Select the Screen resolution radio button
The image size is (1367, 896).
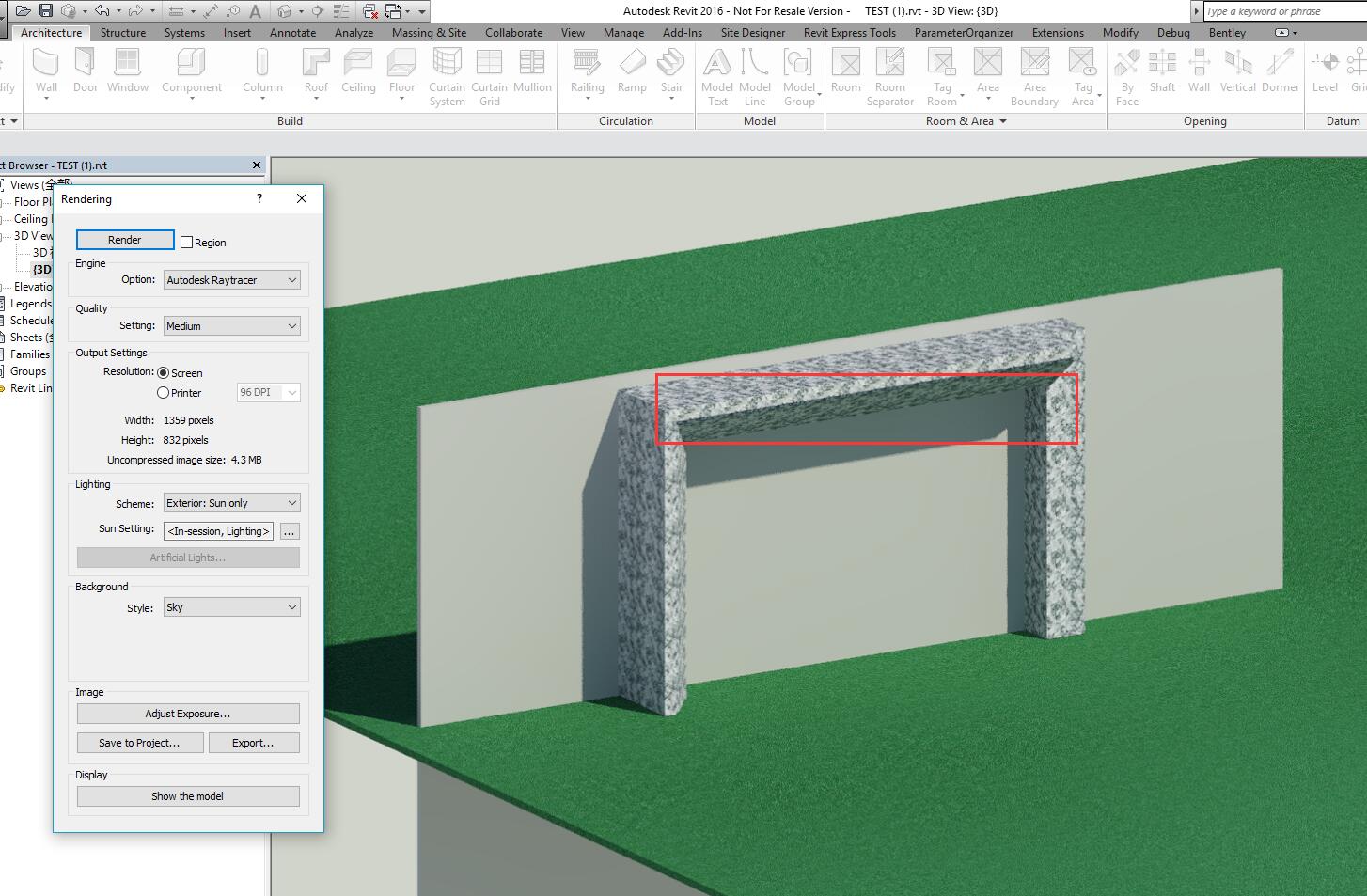click(163, 372)
